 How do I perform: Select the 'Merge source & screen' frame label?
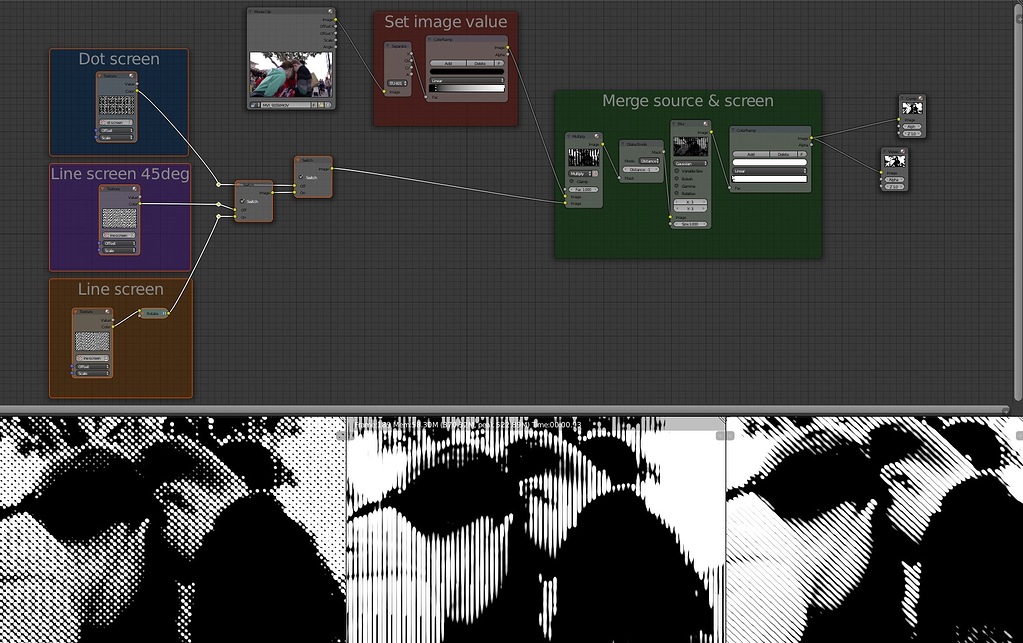pyautogui.click(x=688, y=100)
